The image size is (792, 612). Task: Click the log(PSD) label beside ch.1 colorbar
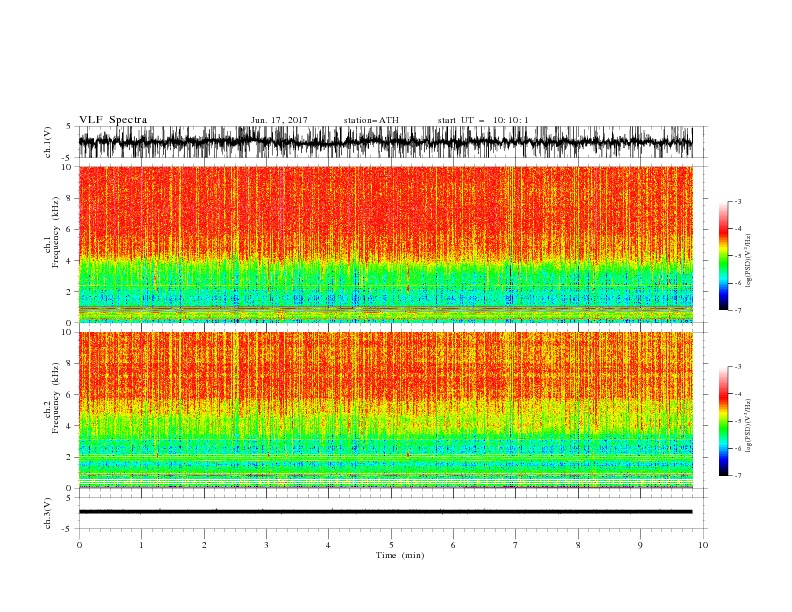[x=749, y=261]
